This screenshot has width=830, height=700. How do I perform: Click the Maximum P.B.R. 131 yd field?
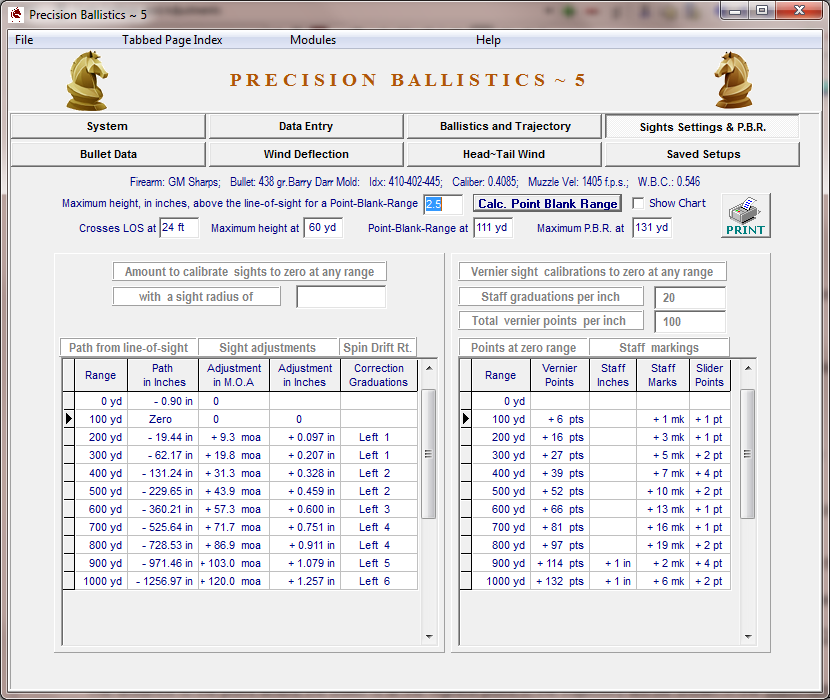tap(652, 228)
